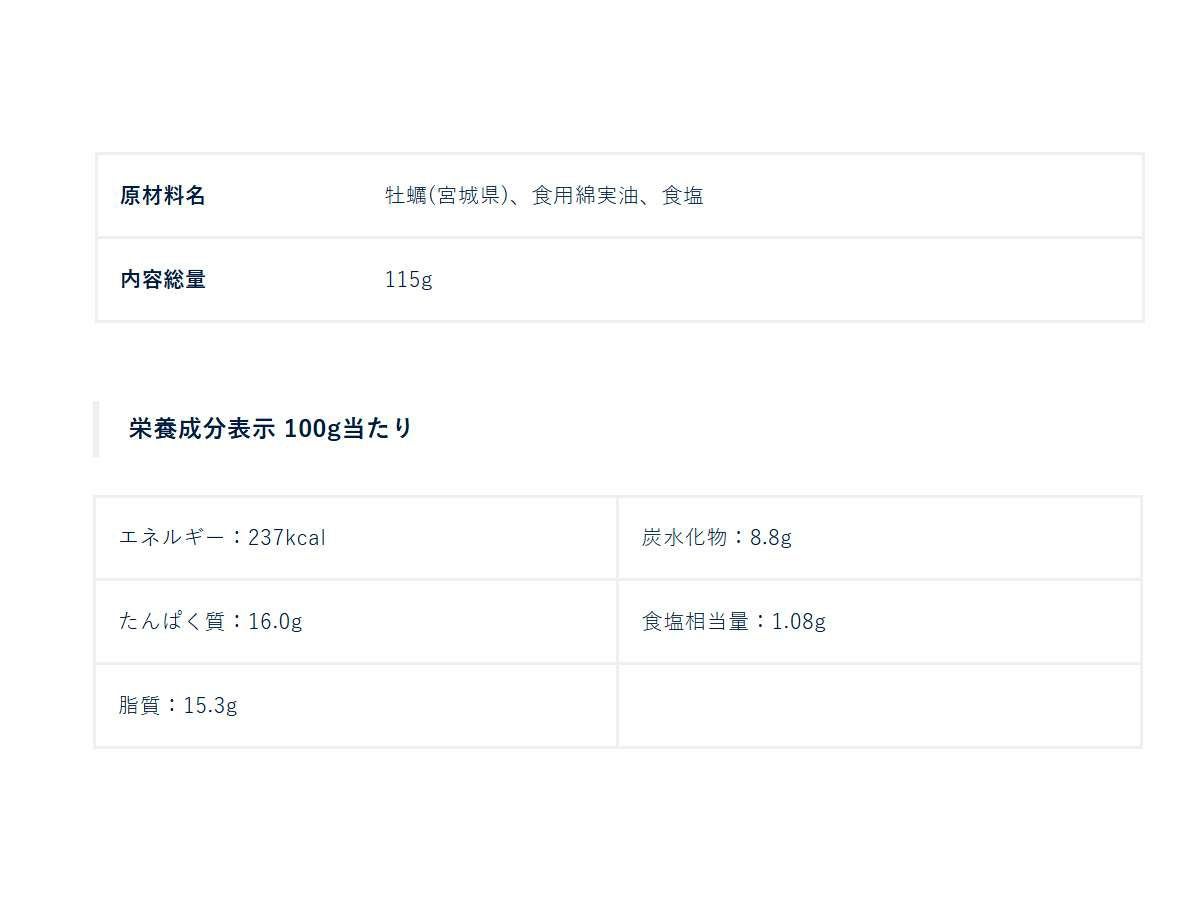Image resolution: width=1200 pixels, height=900 pixels.
Task: Click the 食用綿実油 ingredient text
Action: point(584,196)
